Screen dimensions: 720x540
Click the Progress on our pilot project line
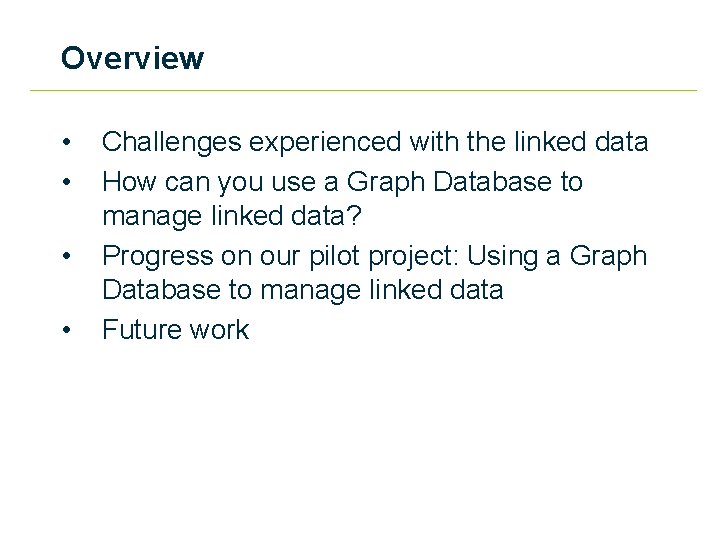(375, 256)
